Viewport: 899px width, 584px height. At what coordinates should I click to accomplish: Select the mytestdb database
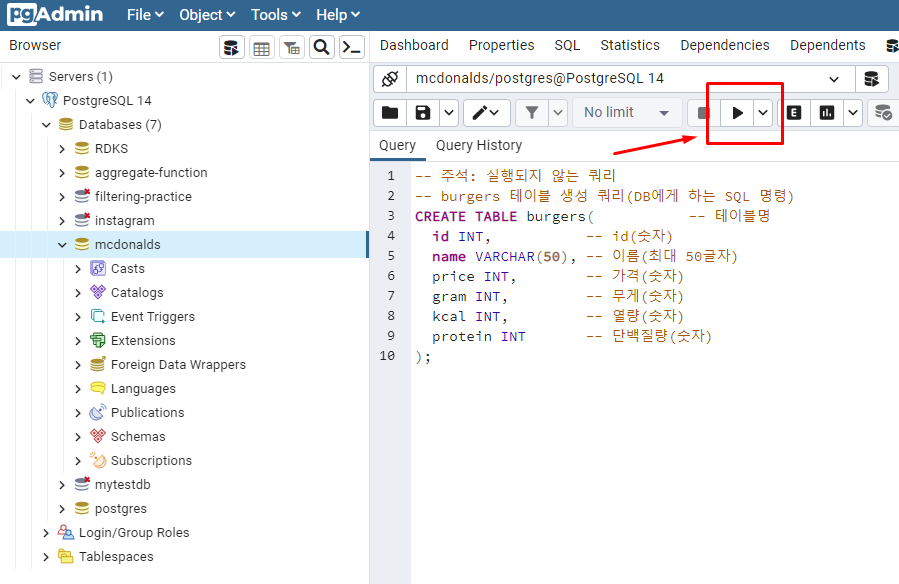(x=123, y=485)
